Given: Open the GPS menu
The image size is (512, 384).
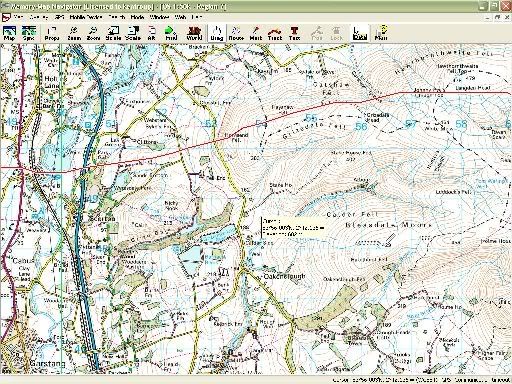Looking at the screenshot, I should click(x=59, y=17).
